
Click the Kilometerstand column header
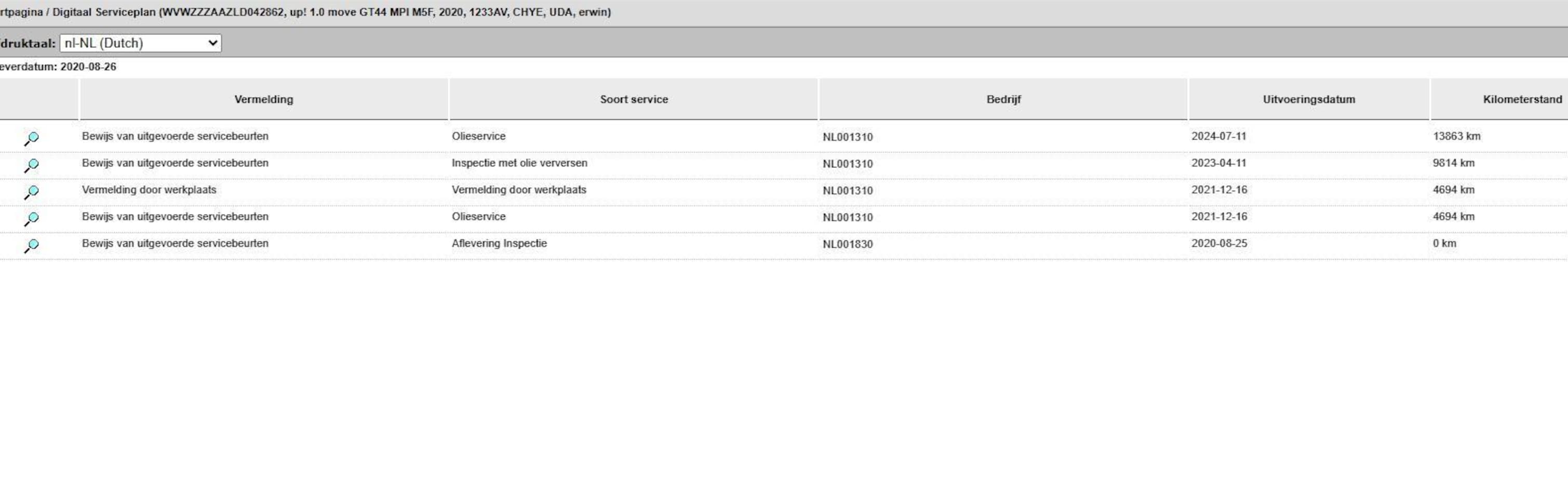click(x=1522, y=99)
